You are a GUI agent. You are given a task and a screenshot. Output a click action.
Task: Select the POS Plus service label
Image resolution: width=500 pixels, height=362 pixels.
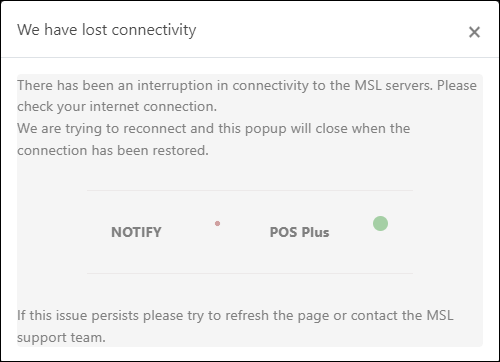pos(299,232)
